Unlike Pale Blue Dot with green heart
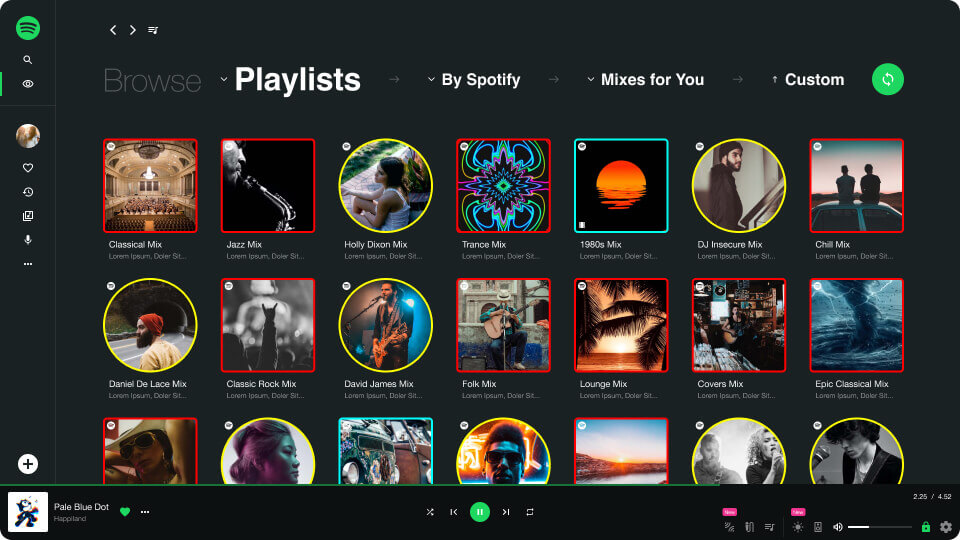961x540 pixels. pos(125,512)
